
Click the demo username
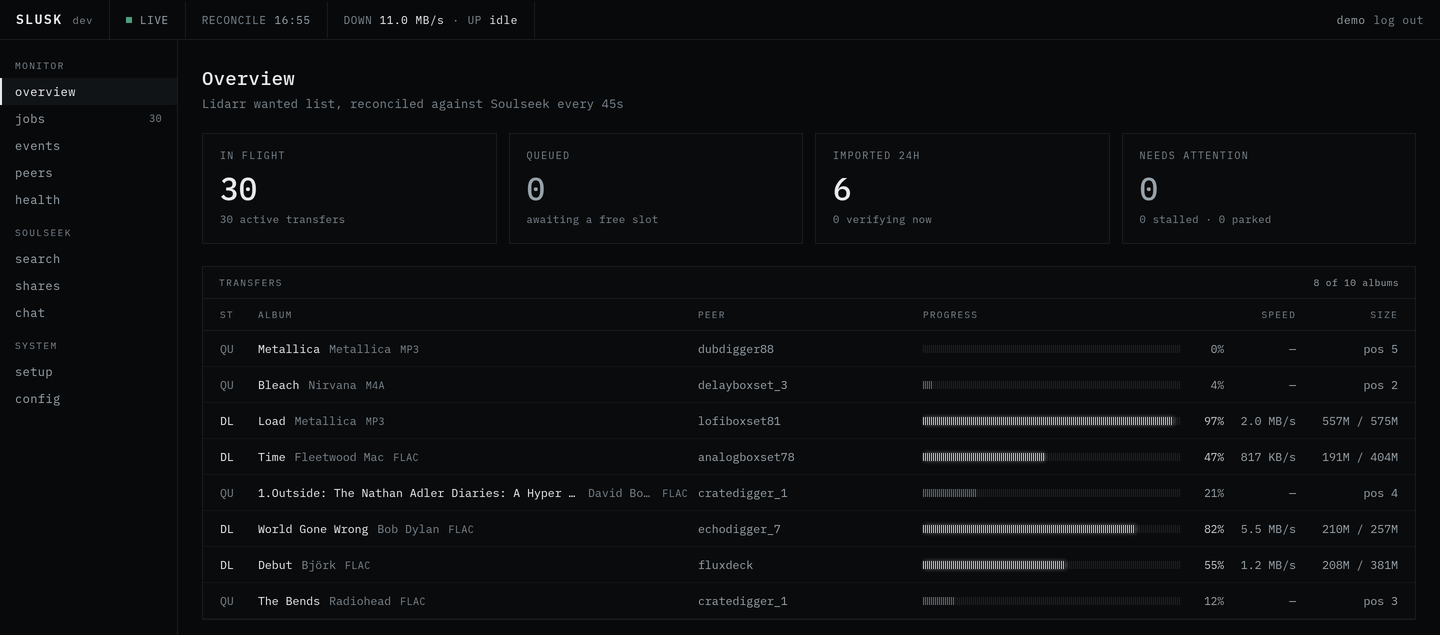[x=1350, y=20]
